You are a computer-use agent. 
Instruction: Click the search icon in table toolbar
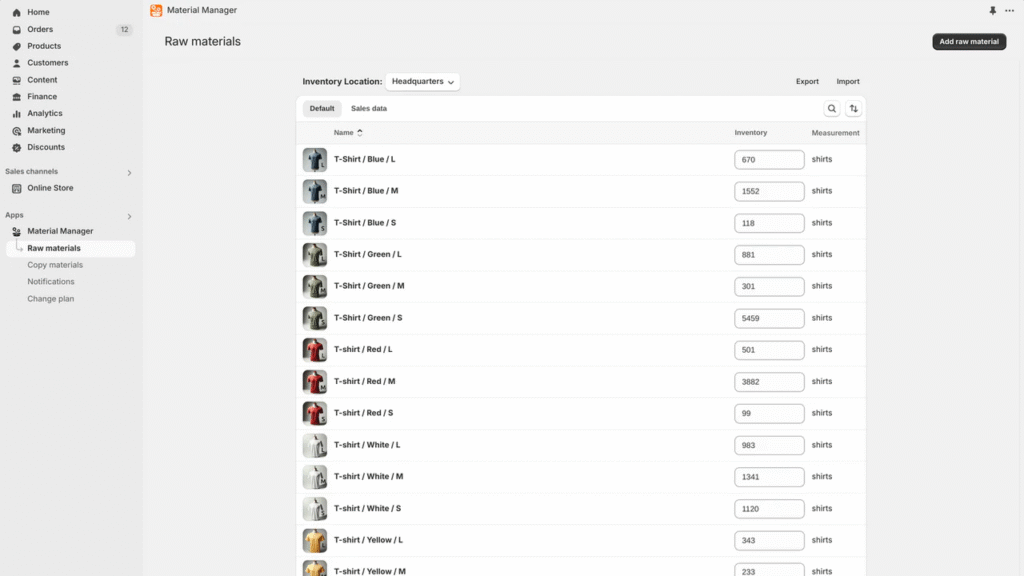pyautogui.click(x=832, y=109)
